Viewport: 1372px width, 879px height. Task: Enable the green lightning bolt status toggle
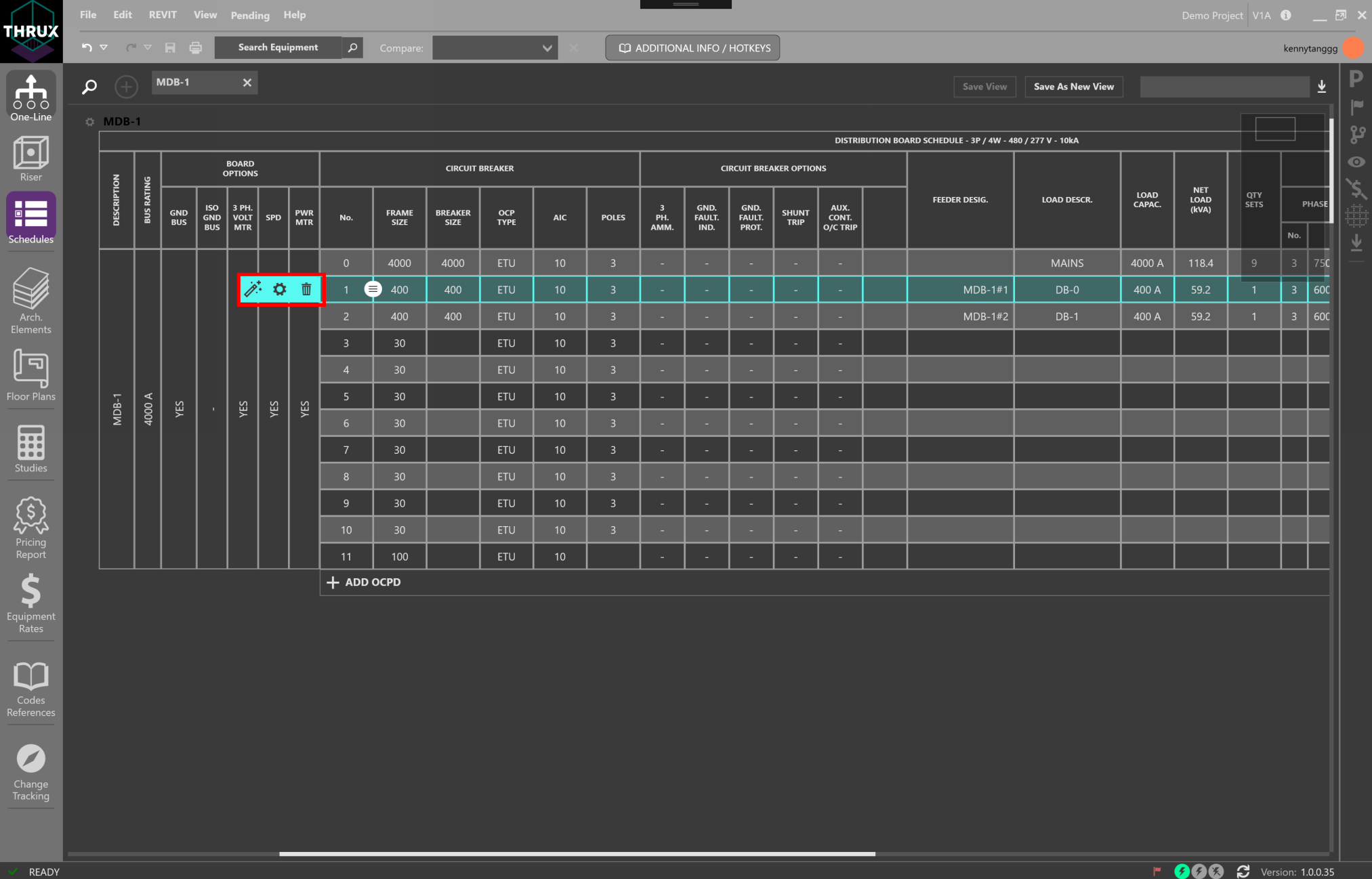pos(1182,871)
